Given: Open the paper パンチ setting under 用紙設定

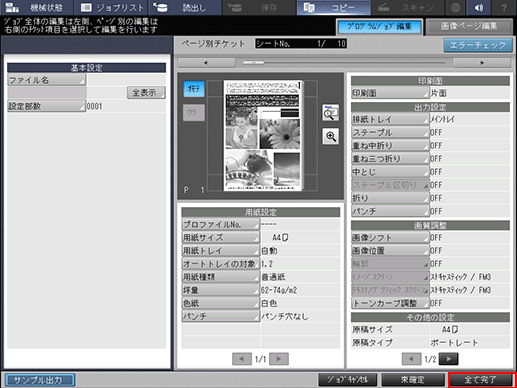Looking at the screenshot, I should pos(220,316).
